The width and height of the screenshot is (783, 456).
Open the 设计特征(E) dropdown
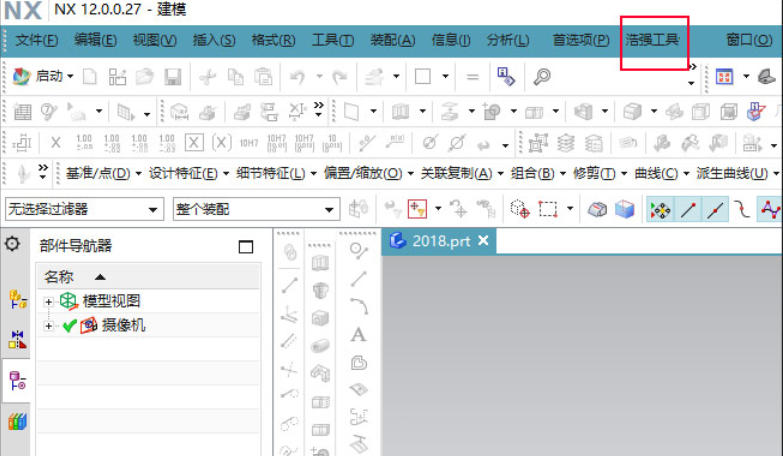[189, 173]
